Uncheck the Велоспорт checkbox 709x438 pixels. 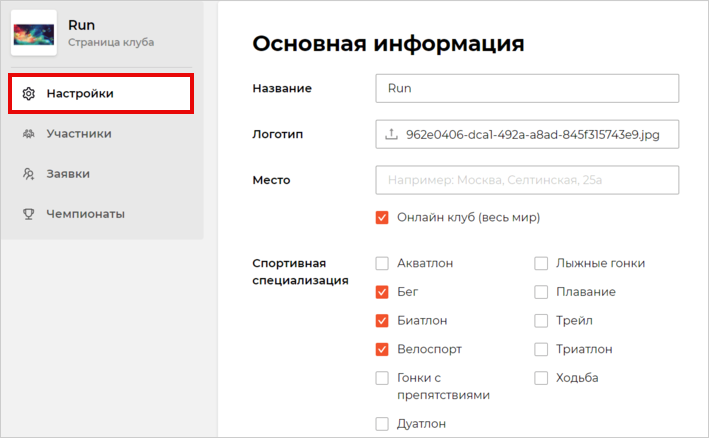pos(382,349)
